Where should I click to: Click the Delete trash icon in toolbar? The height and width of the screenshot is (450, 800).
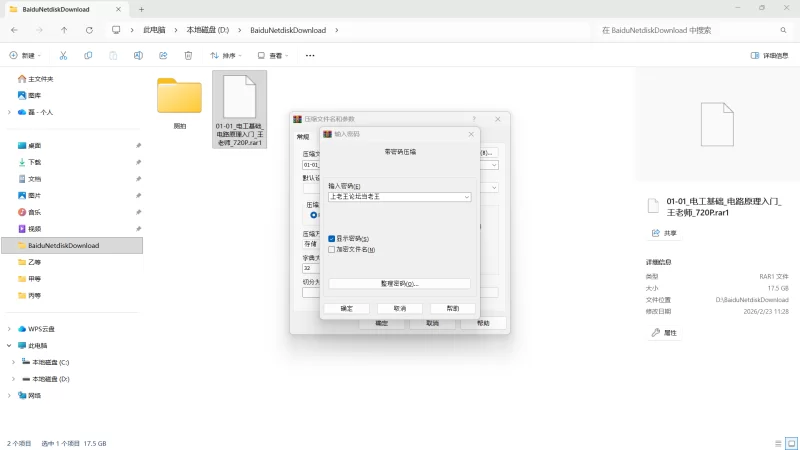pos(187,56)
